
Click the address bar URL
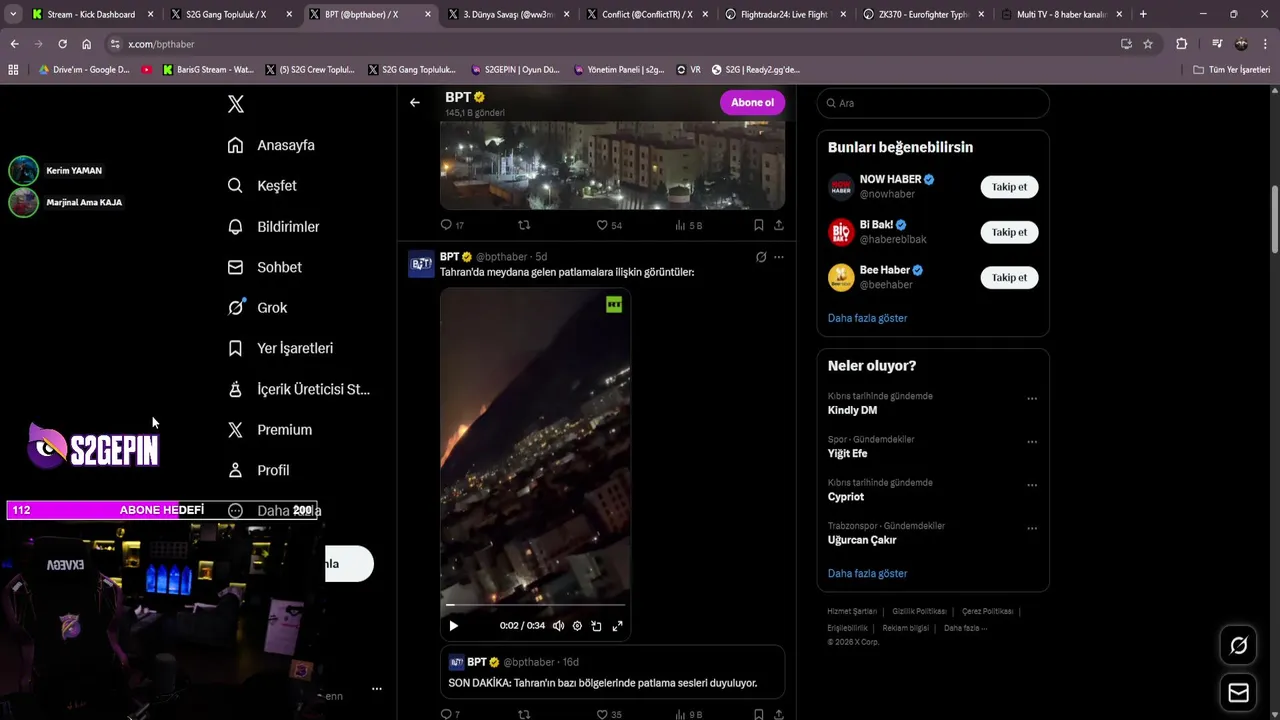[x=161, y=44]
